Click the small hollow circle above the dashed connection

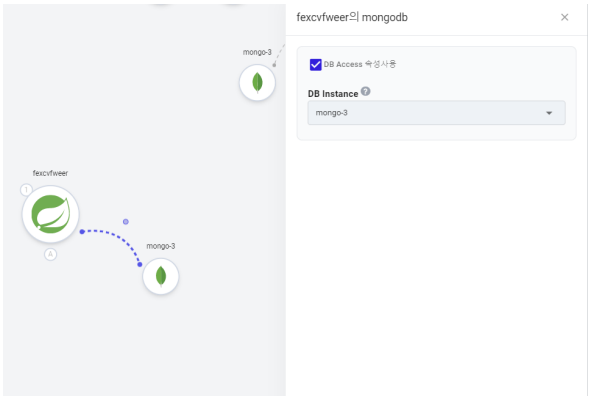pos(126,222)
